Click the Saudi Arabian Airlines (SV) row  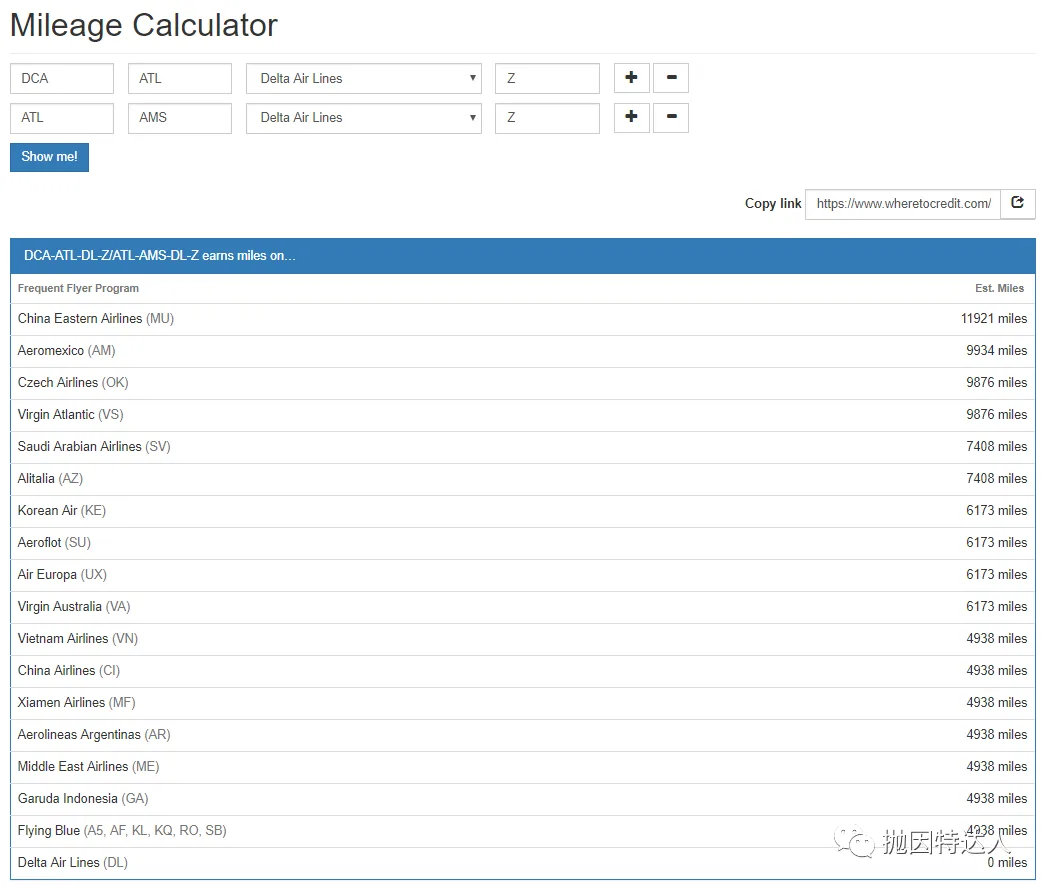[522, 447]
